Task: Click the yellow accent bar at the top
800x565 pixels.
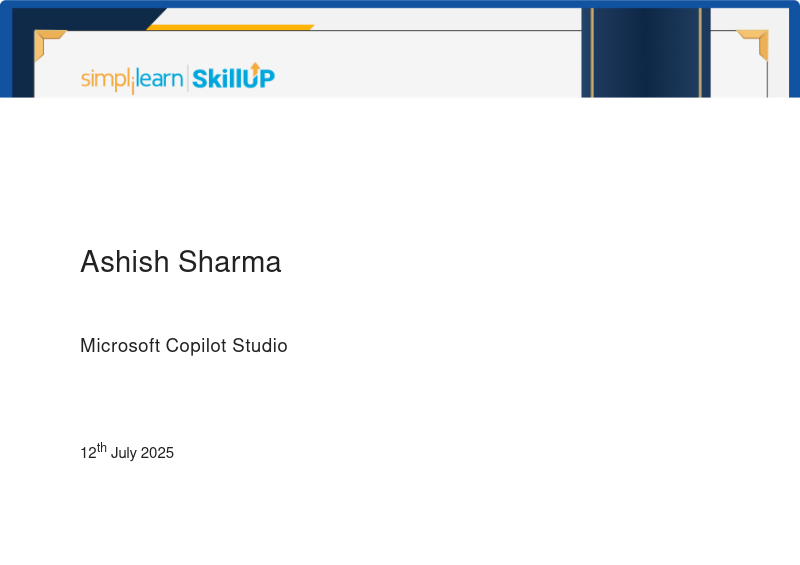Action: coord(230,27)
